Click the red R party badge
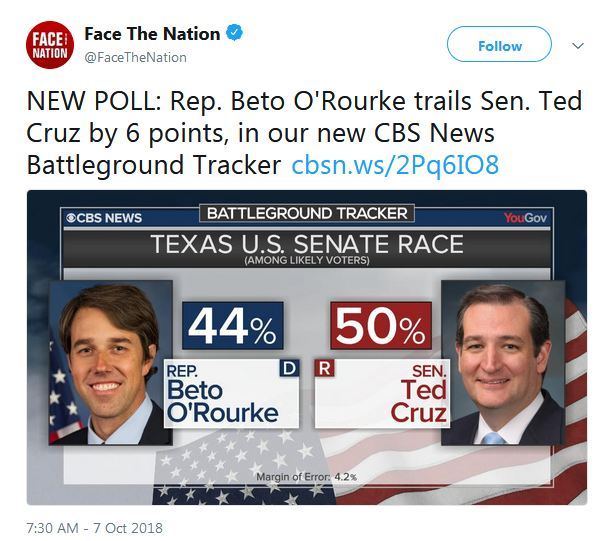Viewport: 606px width, 541px height. [x=324, y=368]
